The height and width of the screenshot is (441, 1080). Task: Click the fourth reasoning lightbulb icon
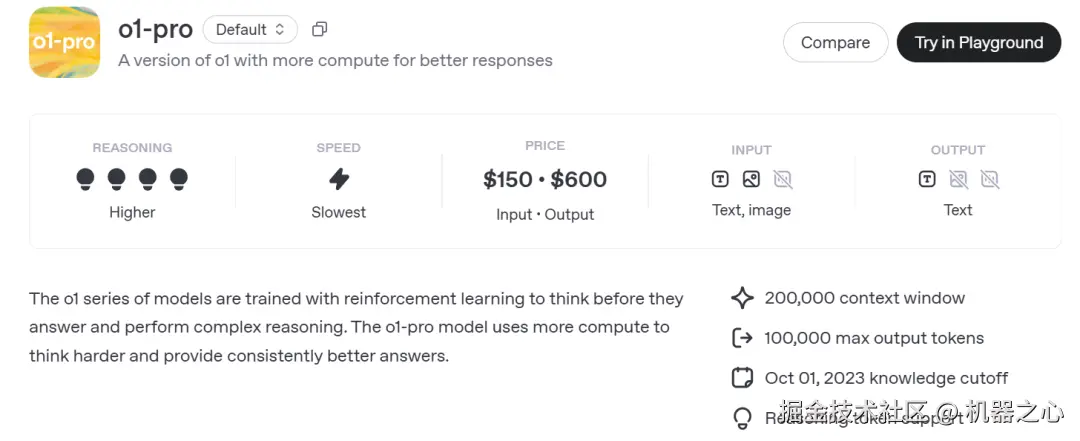179,179
